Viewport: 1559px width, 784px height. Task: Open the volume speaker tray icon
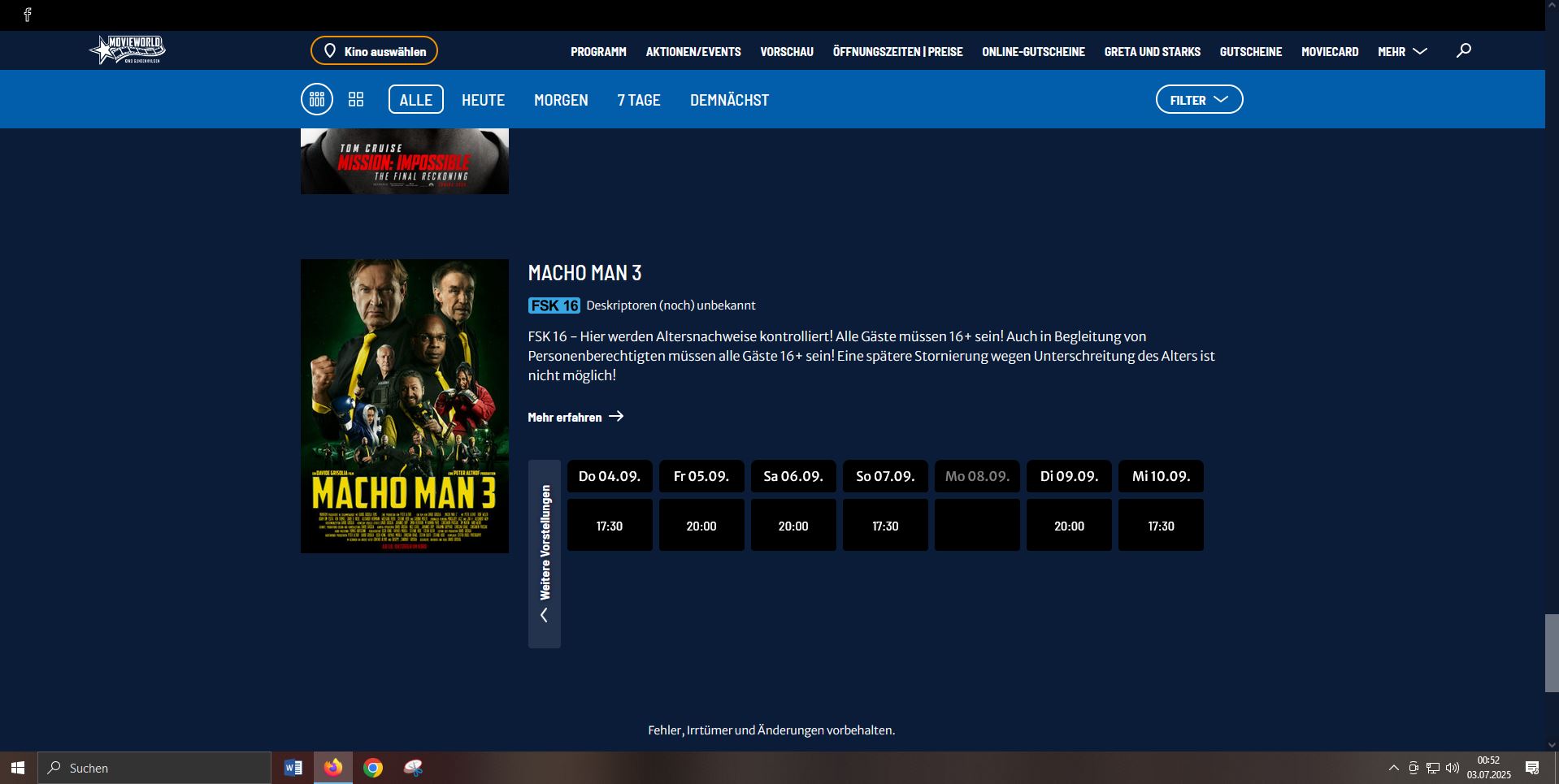tap(1453, 768)
